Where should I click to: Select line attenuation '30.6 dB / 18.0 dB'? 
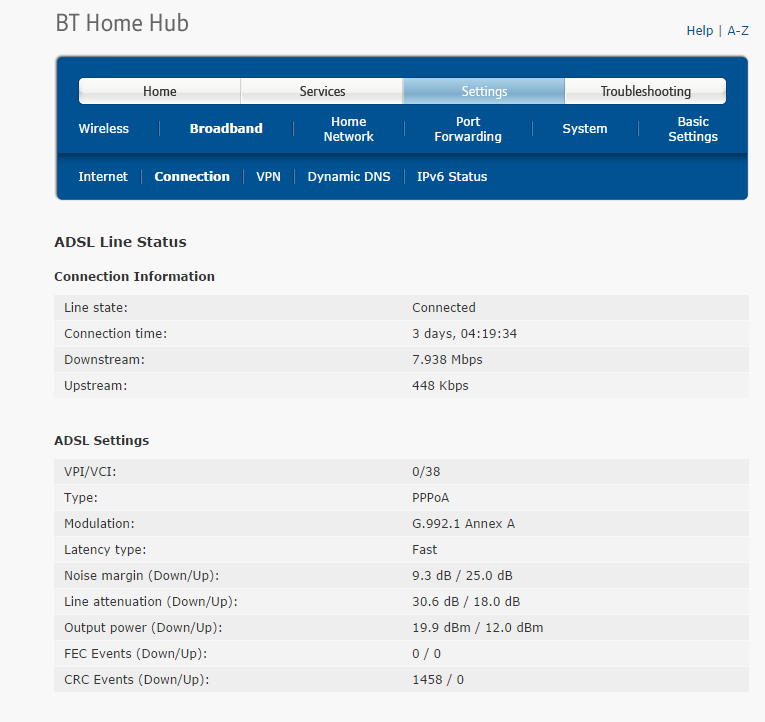pyautogui.click(x=466, y=602)
